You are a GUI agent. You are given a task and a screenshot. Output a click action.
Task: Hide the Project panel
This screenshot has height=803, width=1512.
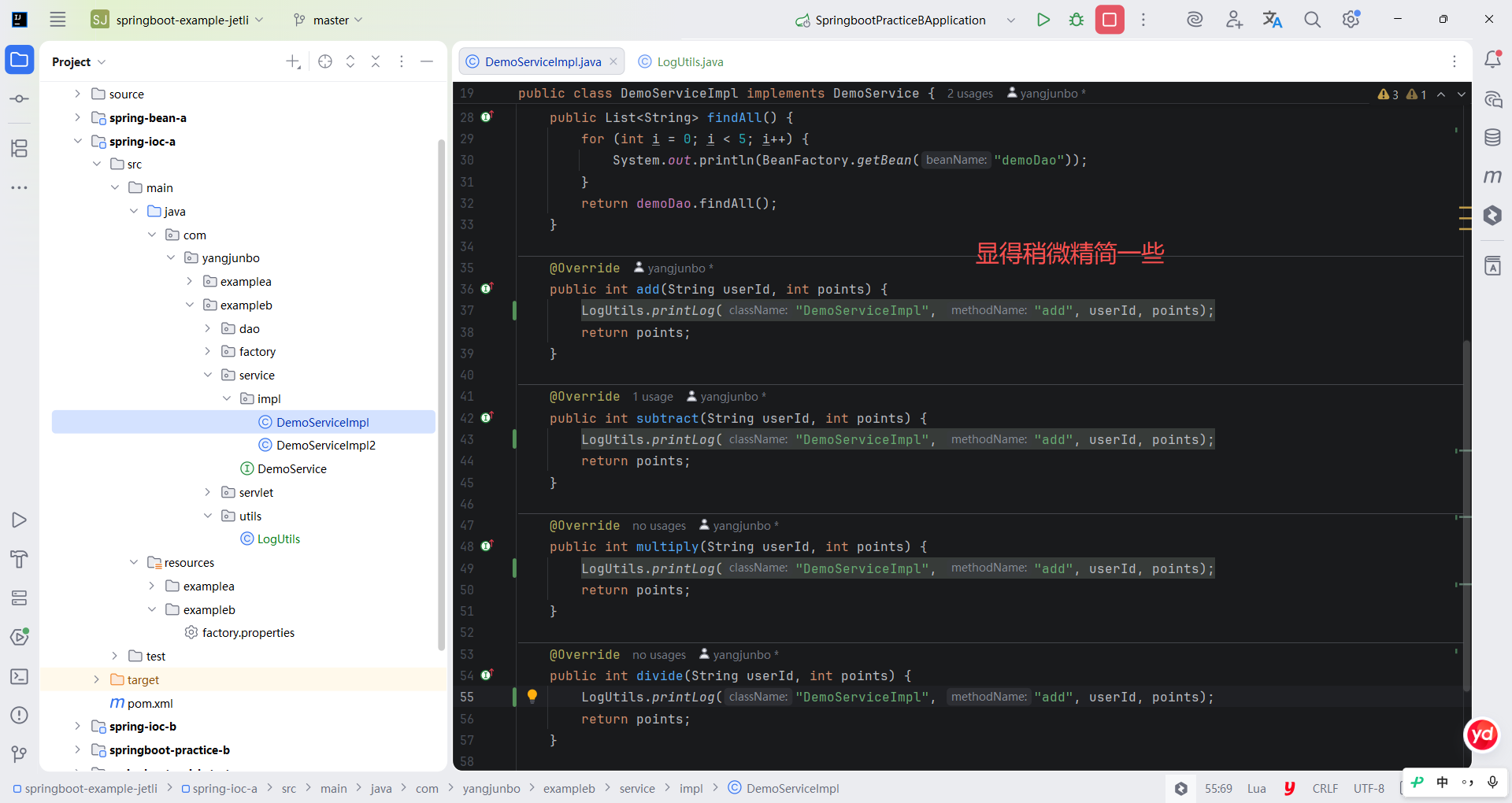tap(427, 61)
